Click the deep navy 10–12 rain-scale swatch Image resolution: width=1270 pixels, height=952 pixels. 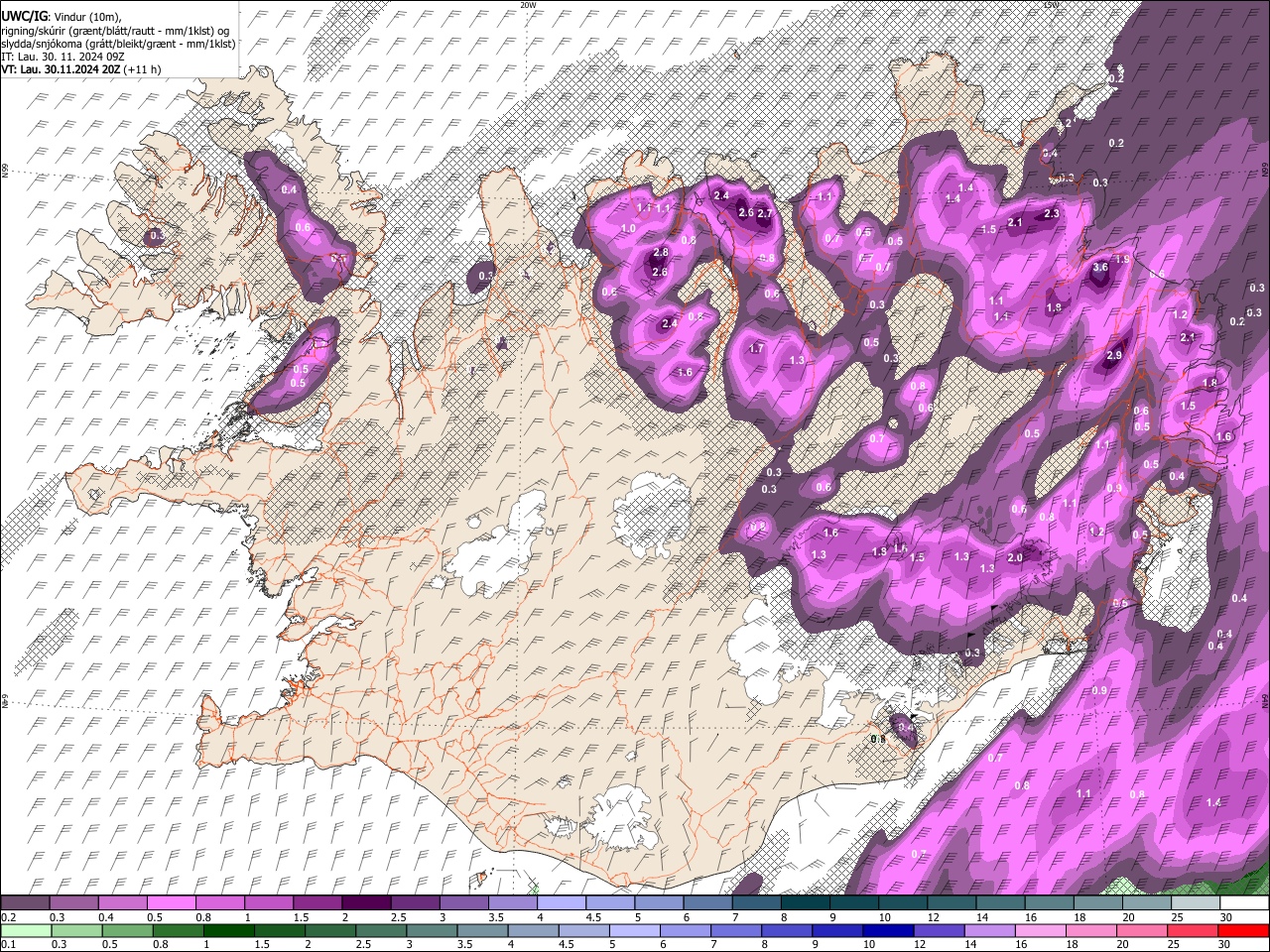tap(889, 931)
